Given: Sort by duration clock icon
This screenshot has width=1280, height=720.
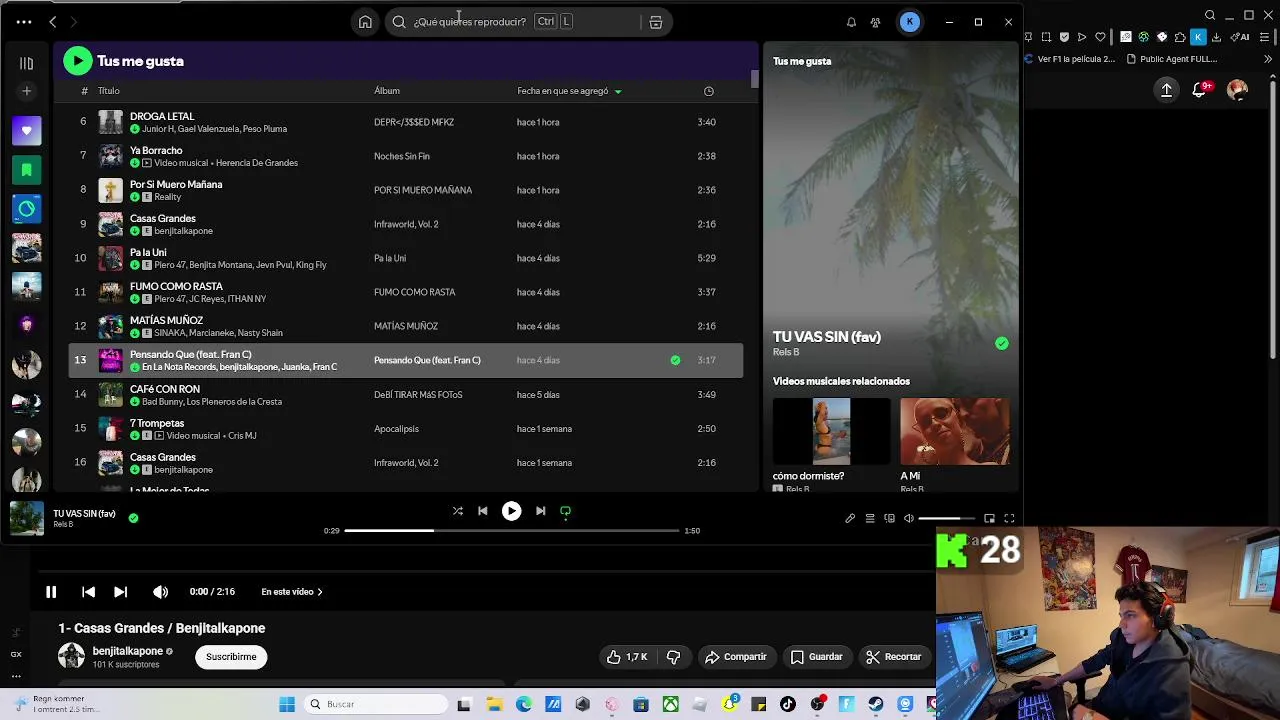Looking at the screenshot, I should coord(709,91).
